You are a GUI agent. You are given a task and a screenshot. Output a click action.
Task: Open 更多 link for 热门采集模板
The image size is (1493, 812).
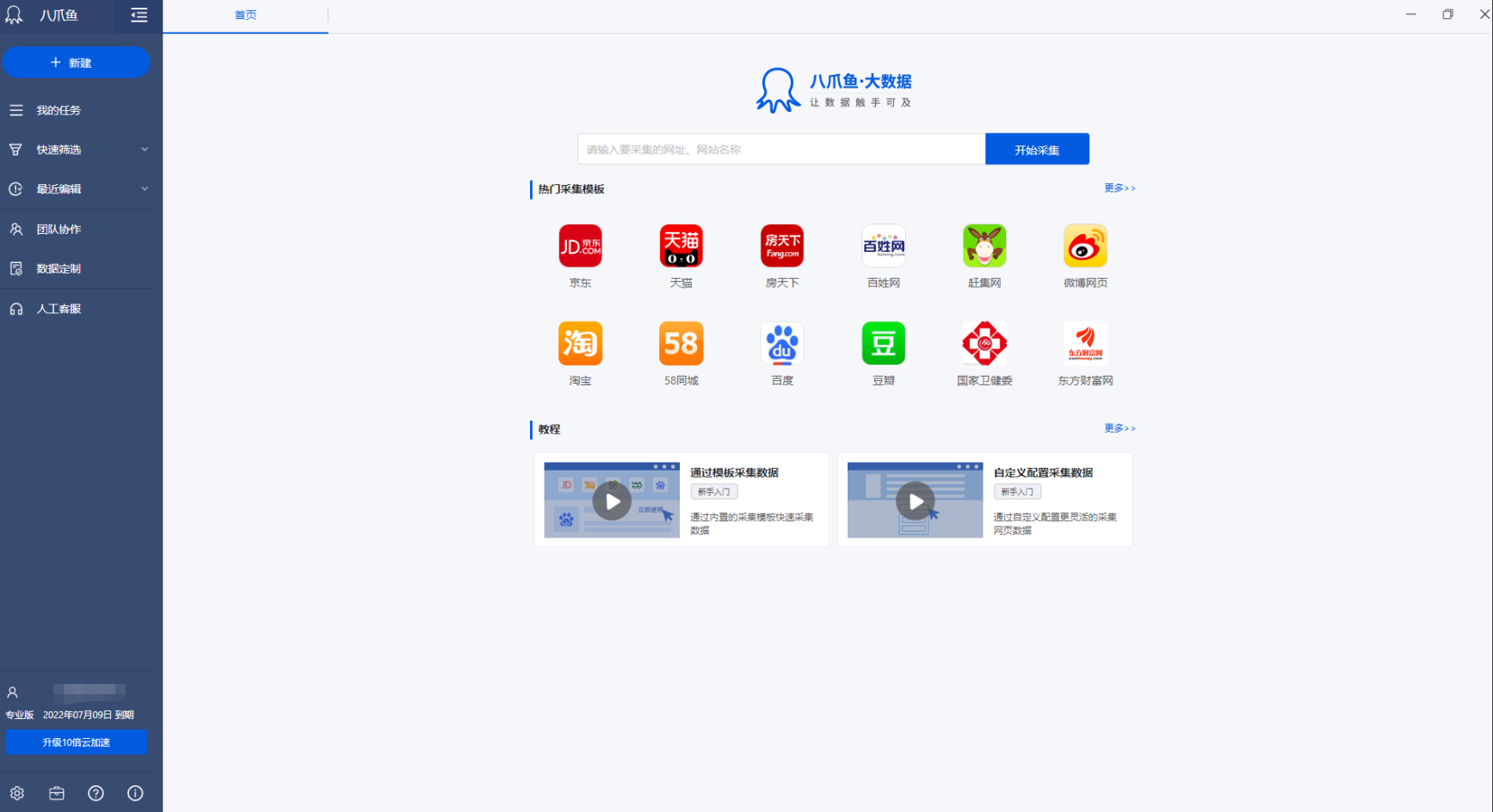tap(1120, 188)
